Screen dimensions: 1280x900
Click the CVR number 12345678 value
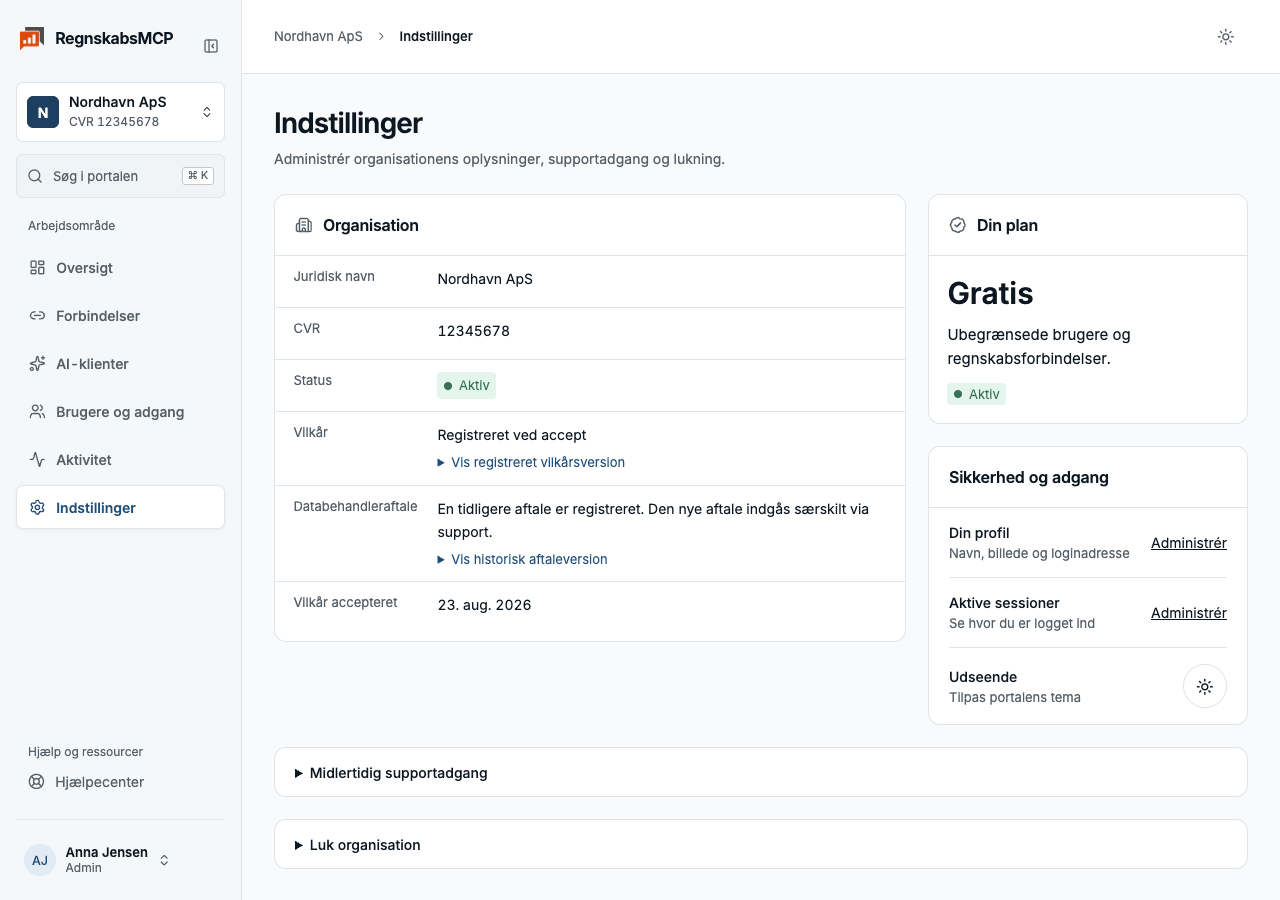click(x=474, y=331)
